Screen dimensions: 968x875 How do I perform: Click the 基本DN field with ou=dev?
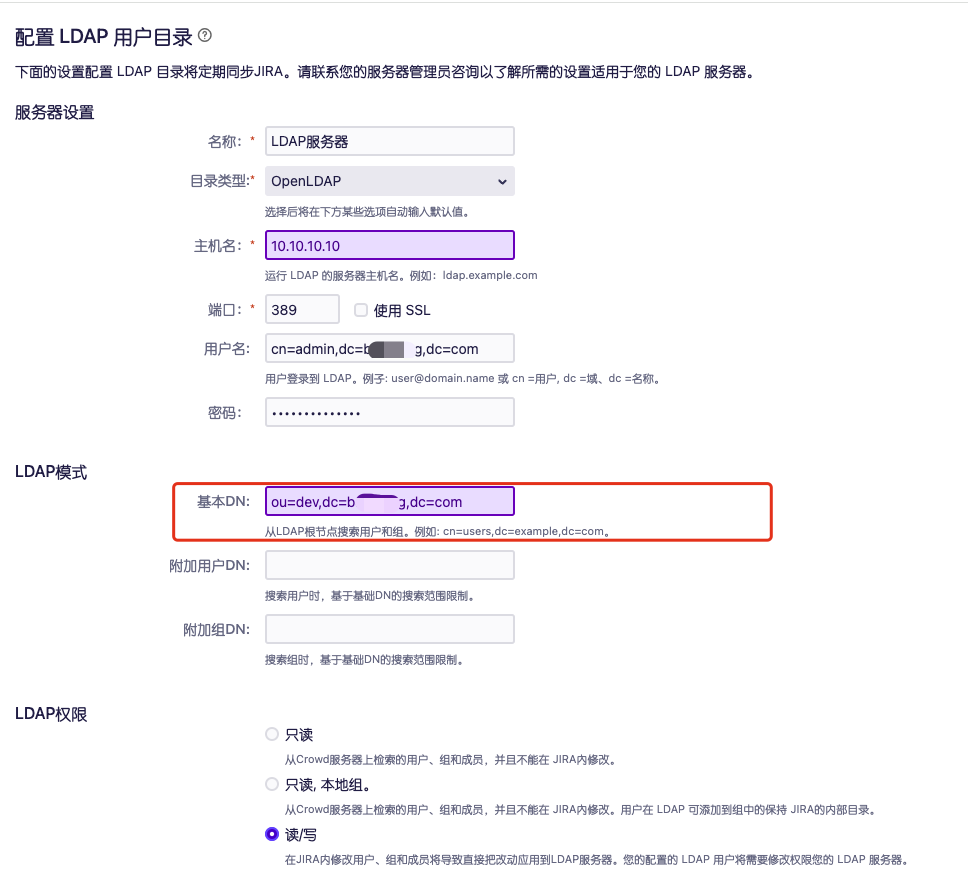[389, 501]
